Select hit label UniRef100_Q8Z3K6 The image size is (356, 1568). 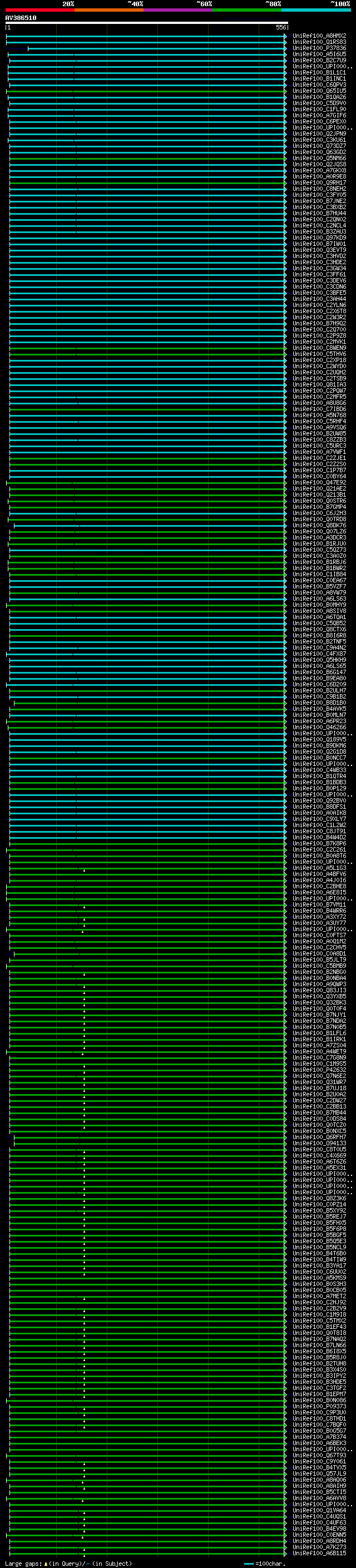click(319, 1198)
